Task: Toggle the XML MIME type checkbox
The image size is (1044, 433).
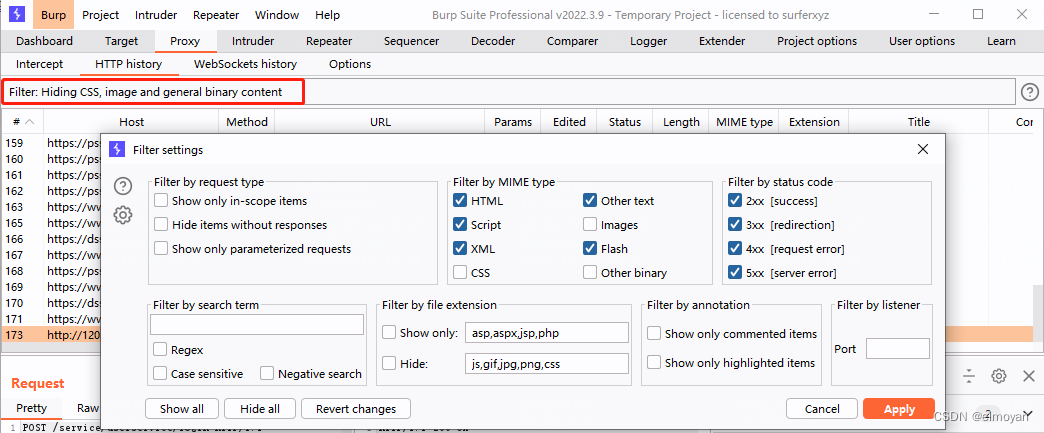Action: [459, 249]
